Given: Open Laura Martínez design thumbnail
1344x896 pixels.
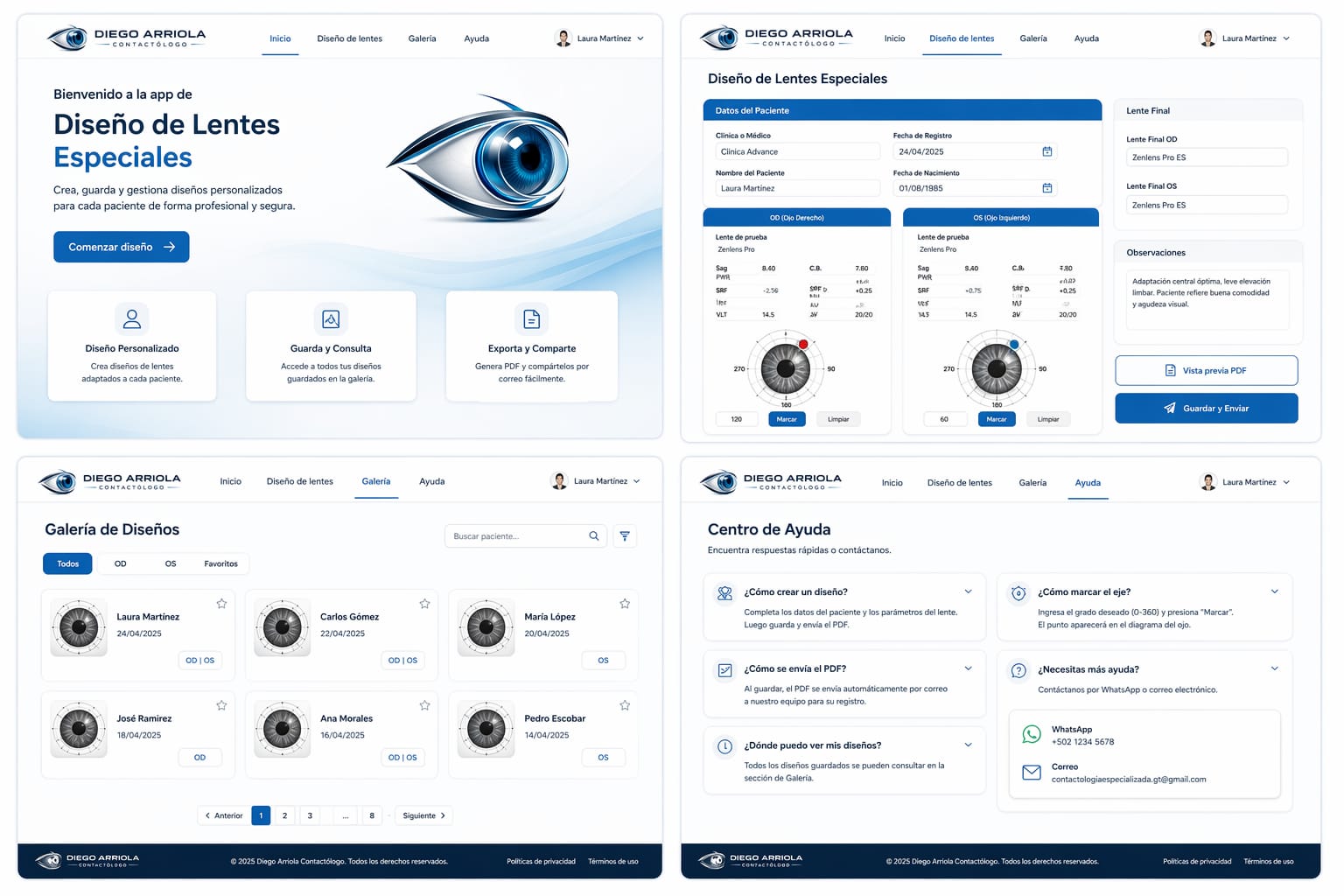Looking at the screenshot, I should tap(79, 627).
